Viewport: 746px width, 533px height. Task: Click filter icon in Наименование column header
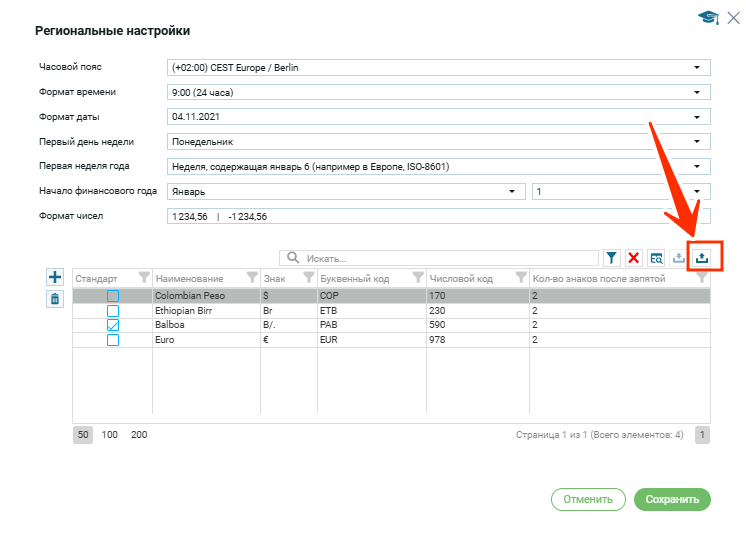[251, 278]
